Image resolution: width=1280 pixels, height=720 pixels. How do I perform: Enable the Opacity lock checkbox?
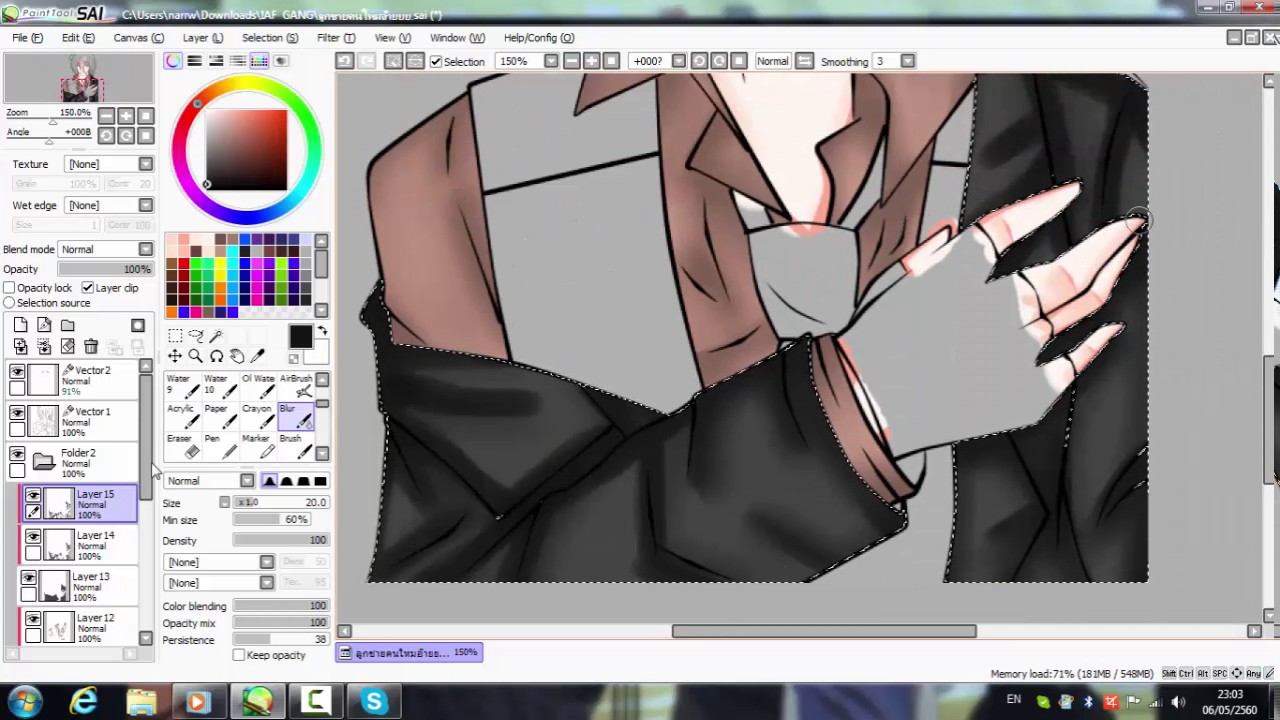pyautogui.click(x=9, y=288)
